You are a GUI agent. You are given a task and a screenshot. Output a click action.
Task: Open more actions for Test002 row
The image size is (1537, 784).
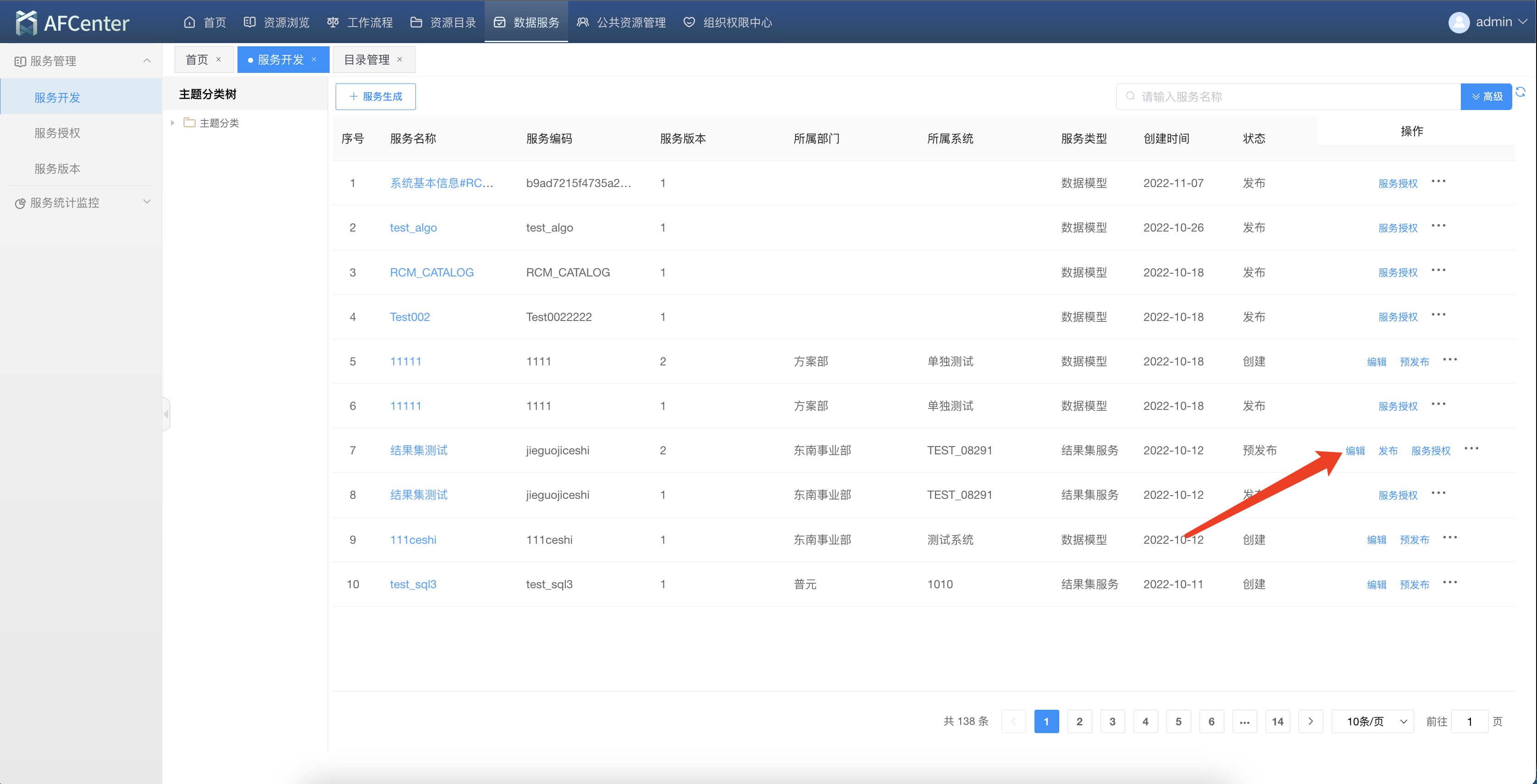pos(1438,315)
